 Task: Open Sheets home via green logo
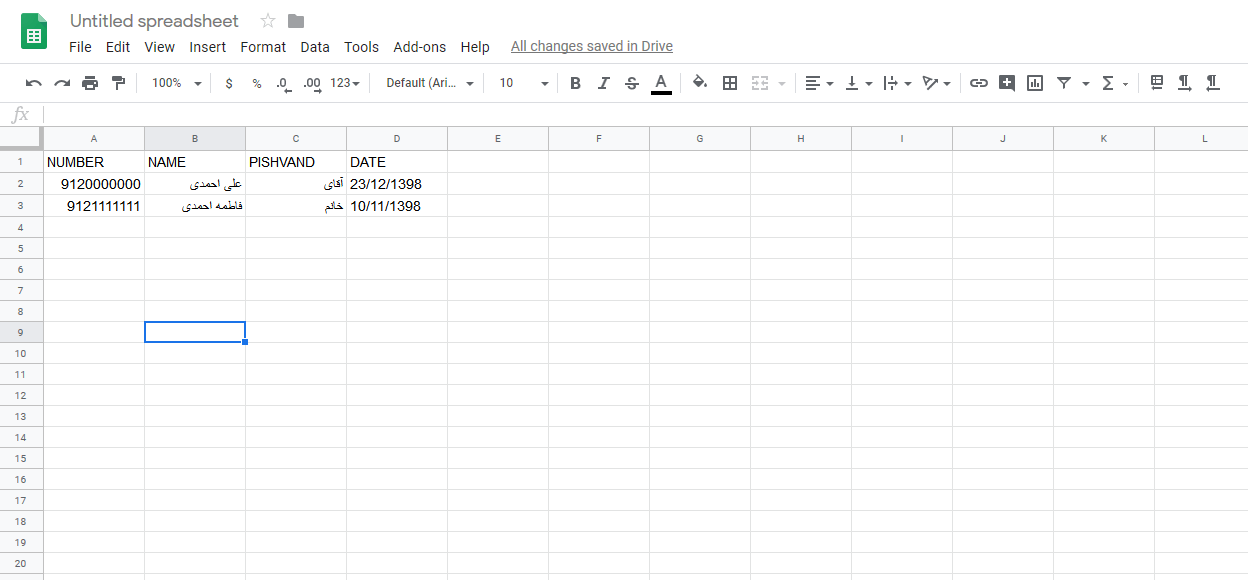[34, 32]
